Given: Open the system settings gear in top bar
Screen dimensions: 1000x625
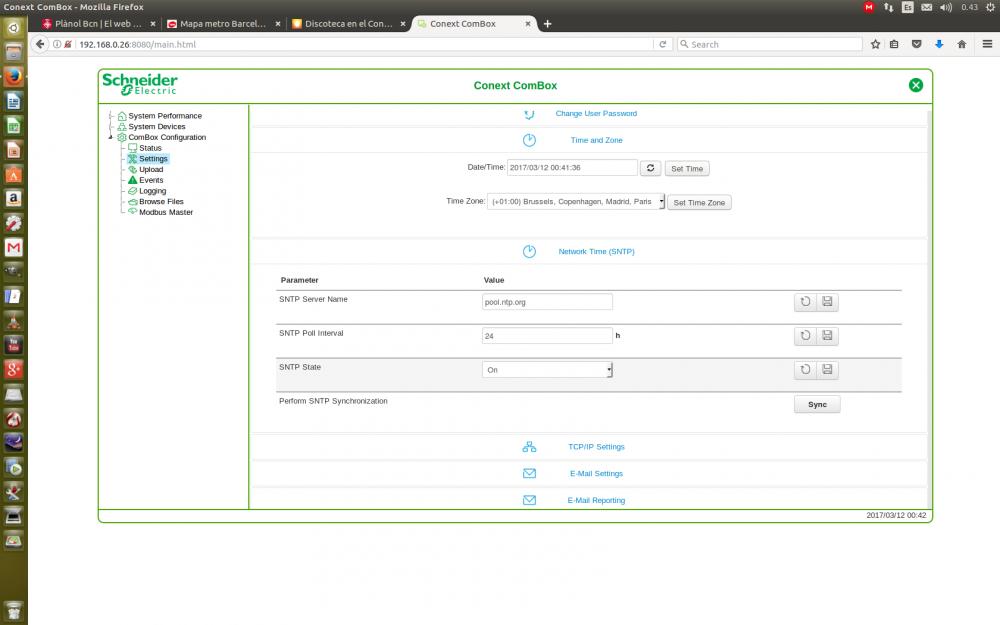Looking at the screenshot, I should [x=990, y=7].
